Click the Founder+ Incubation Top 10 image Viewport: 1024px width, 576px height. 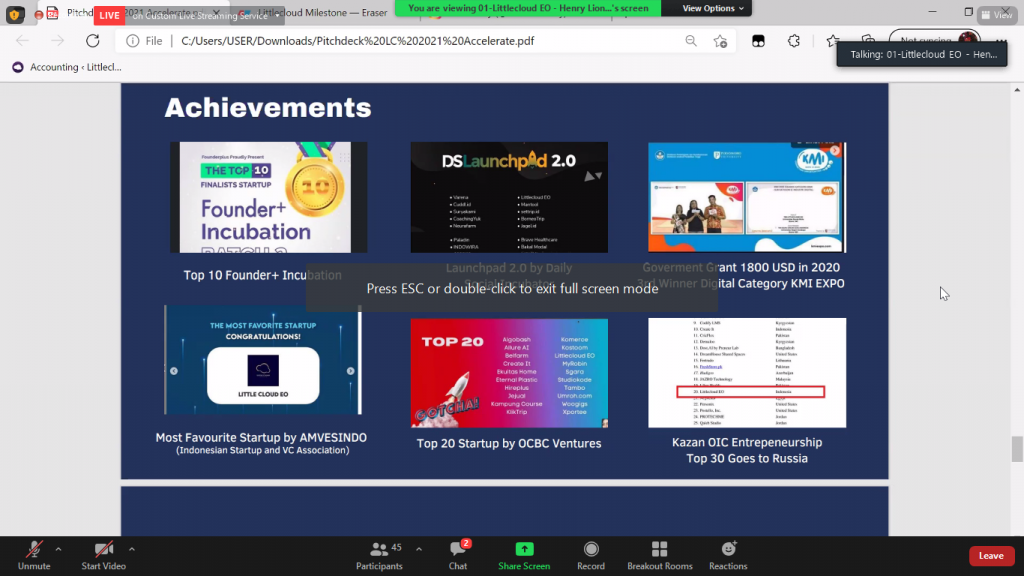(x=268, y=197)
